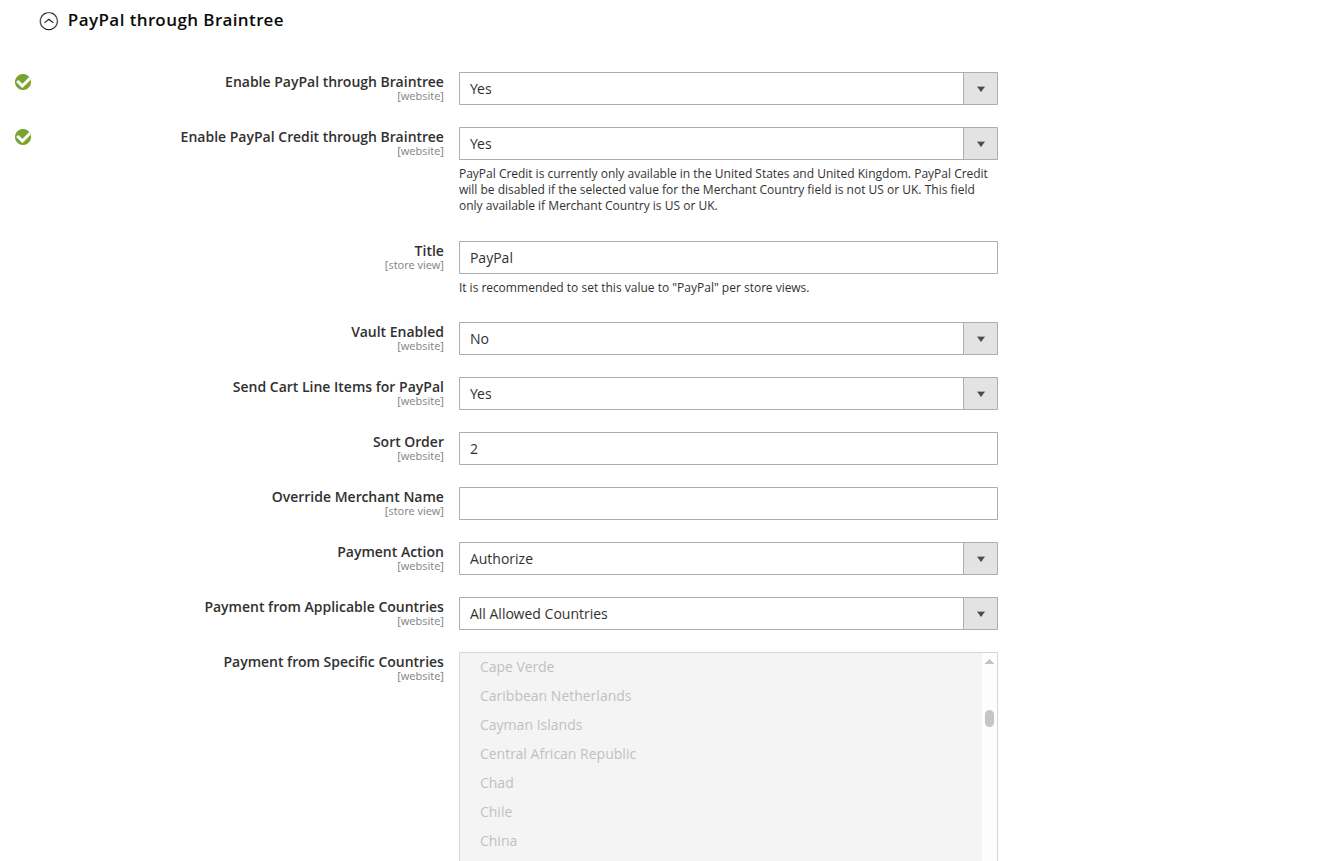Select Cayman Islands in countries list
Viewport: 1332px width, 861px height.
tap(531, 725)
